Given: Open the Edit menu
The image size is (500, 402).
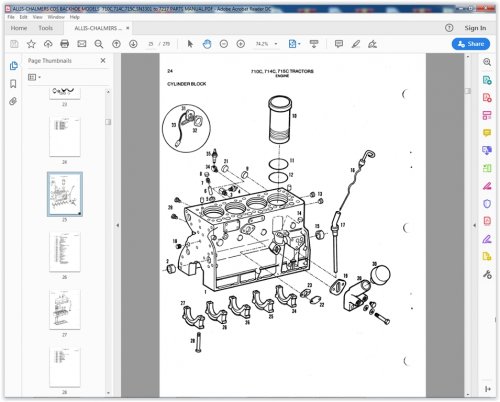Looking at the screenshot, I should tap(23, 17).
